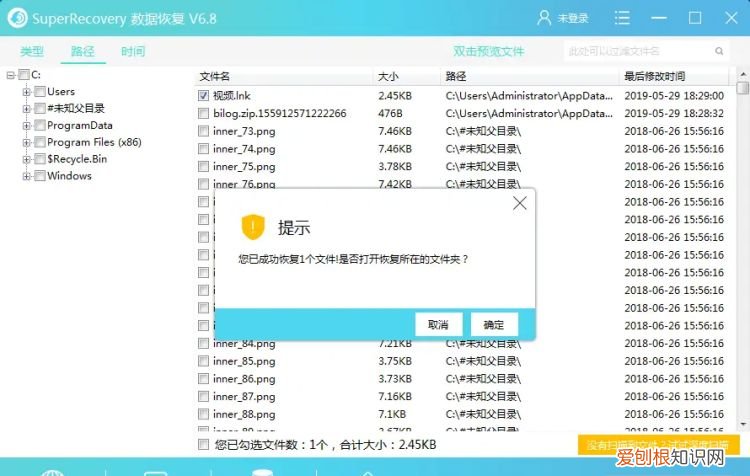Click the 未登录 login link

tap(573, 19)
